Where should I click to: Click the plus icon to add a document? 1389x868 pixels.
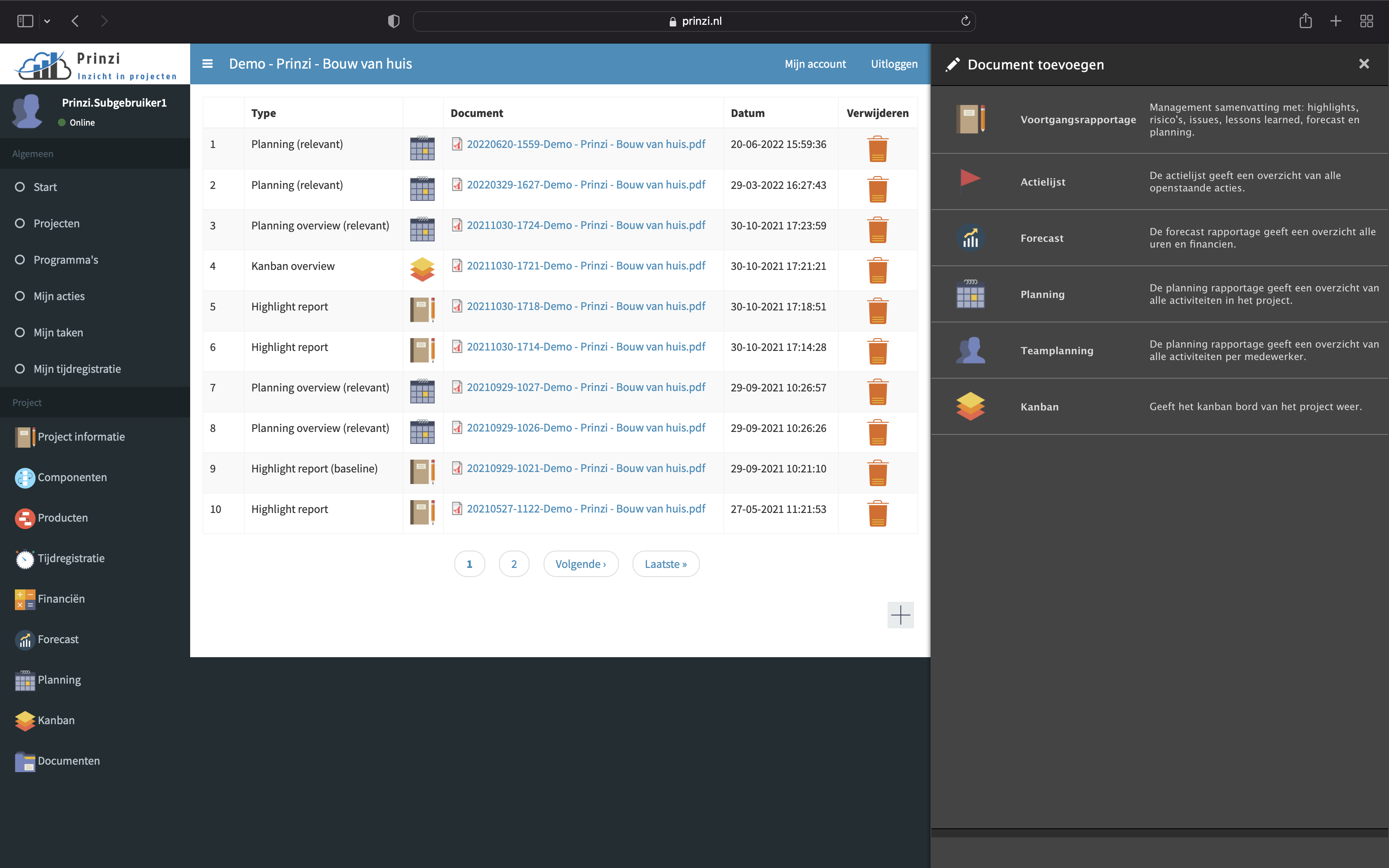(900, 615)
